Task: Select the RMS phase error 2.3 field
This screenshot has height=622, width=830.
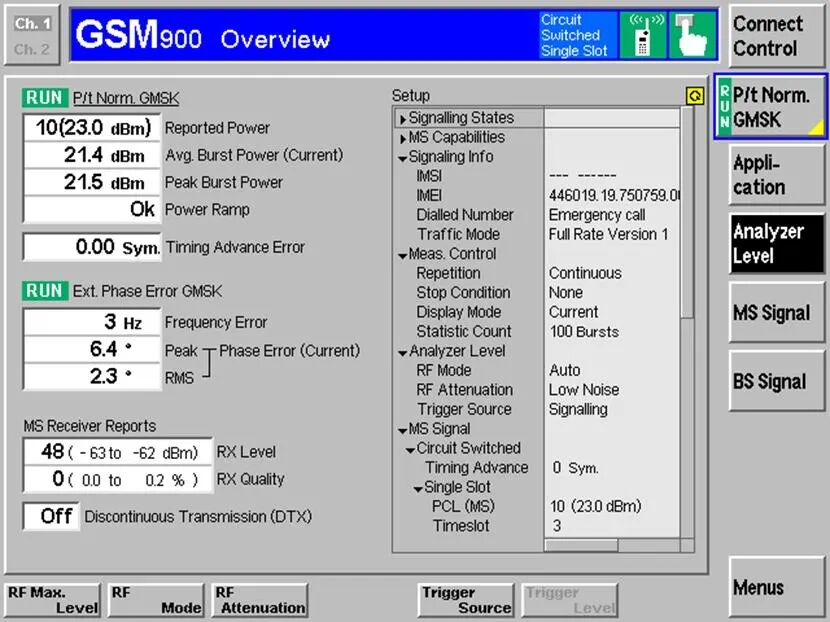Action: (x=92, y=376)
